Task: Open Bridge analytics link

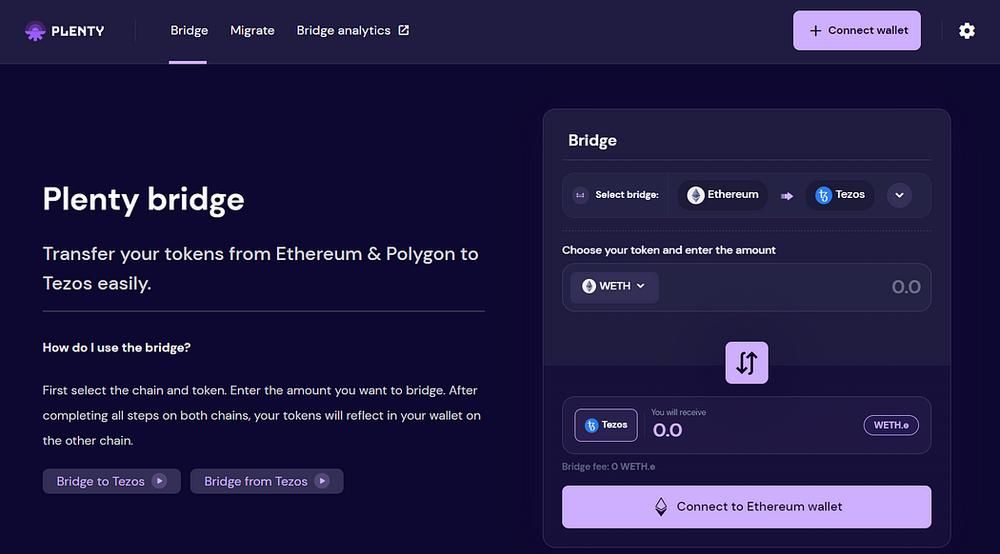Action: pyautogui.click(x=353, y=31)
